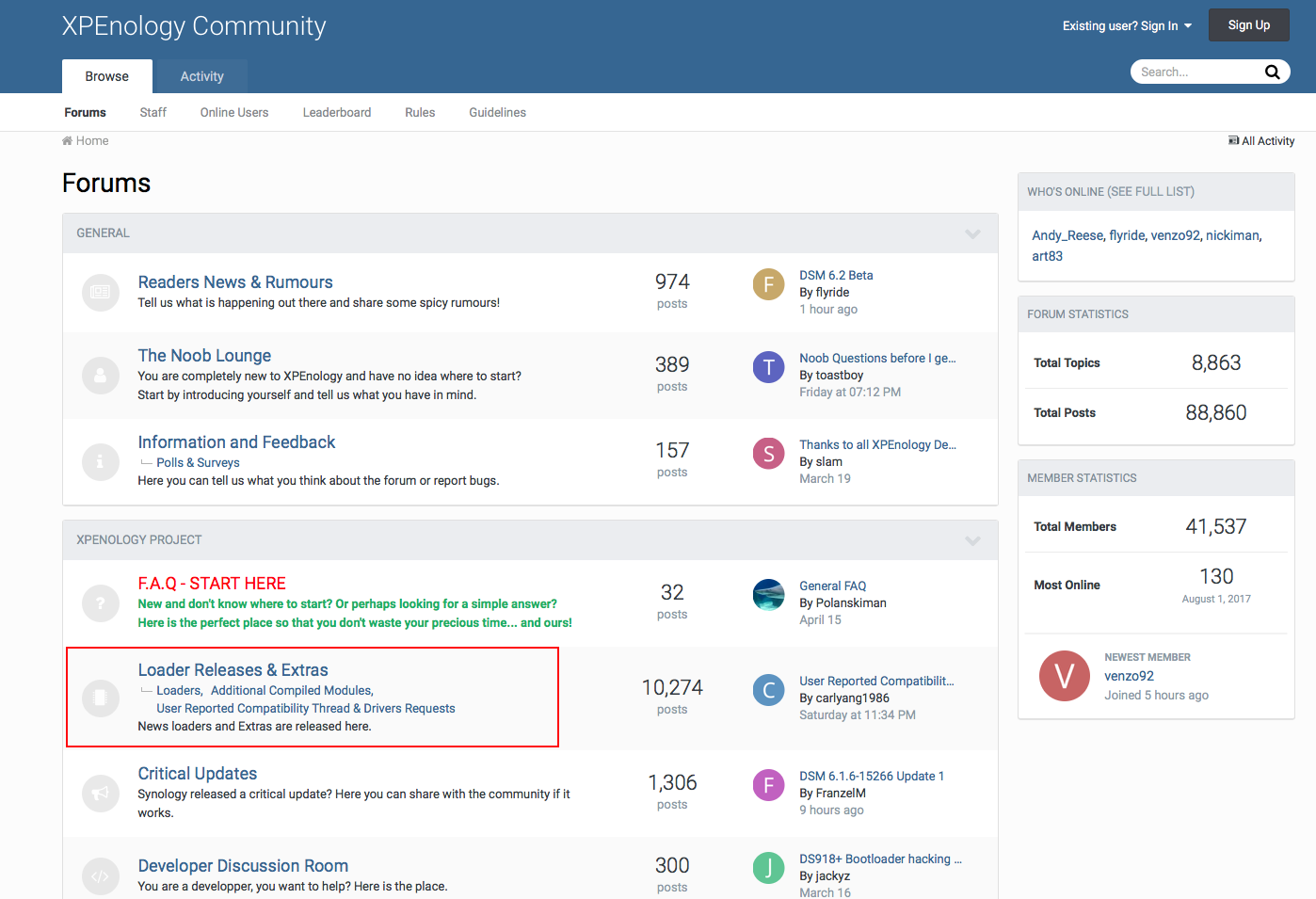1316x899 pixels.
Task: Collapse the XPENOLOGY PROJECT category section
Action: click(x=972, y=540)
